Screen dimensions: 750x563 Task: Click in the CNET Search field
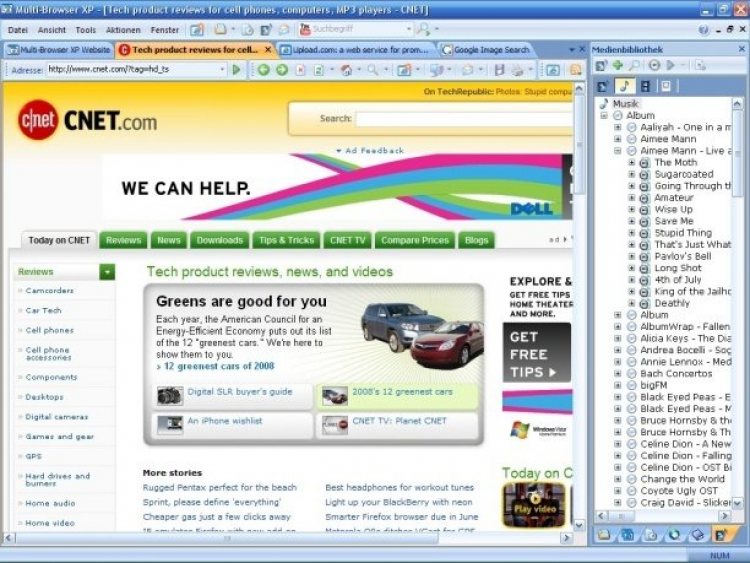coord(464,119)
